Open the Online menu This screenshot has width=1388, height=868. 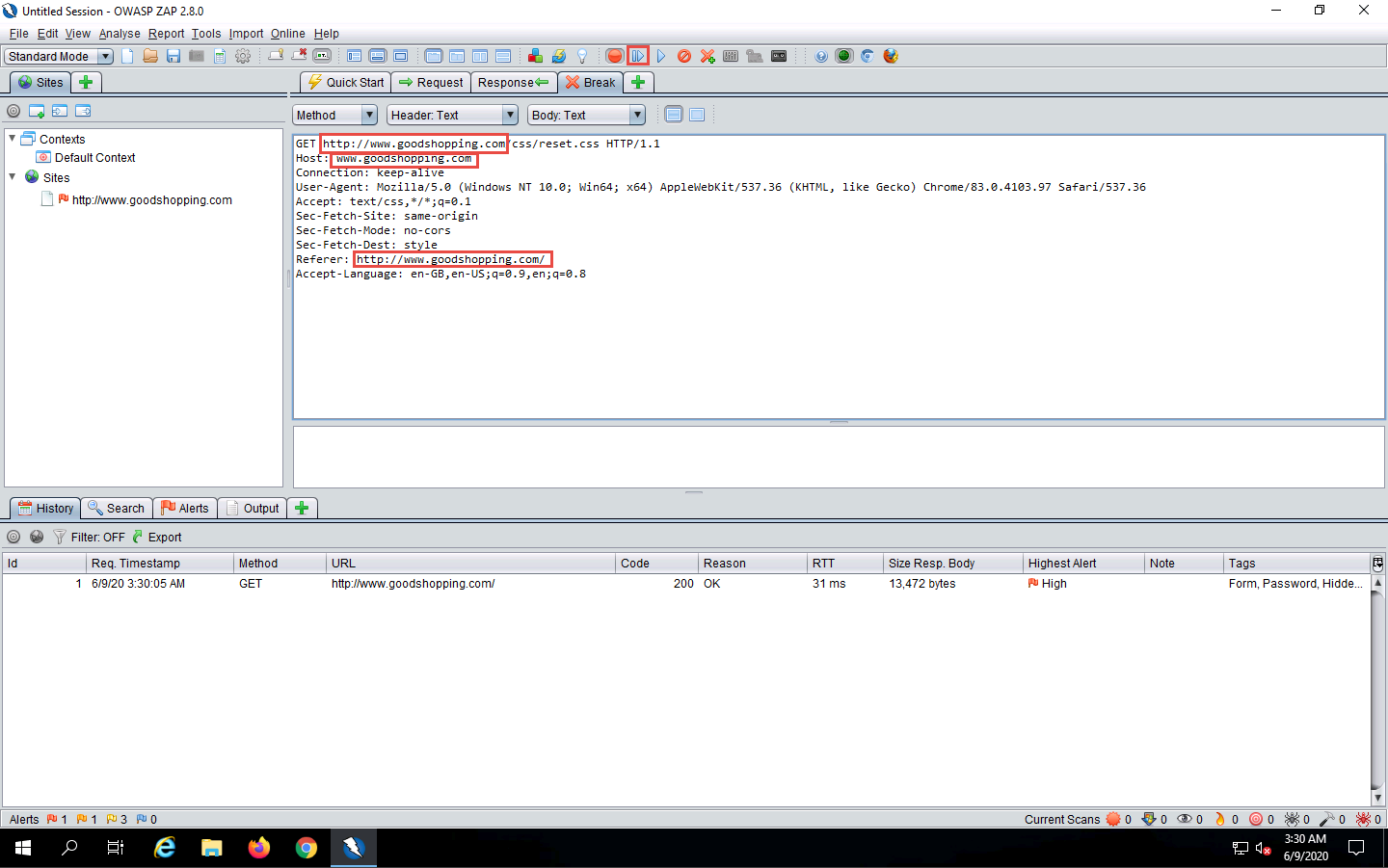pos(287,34)
